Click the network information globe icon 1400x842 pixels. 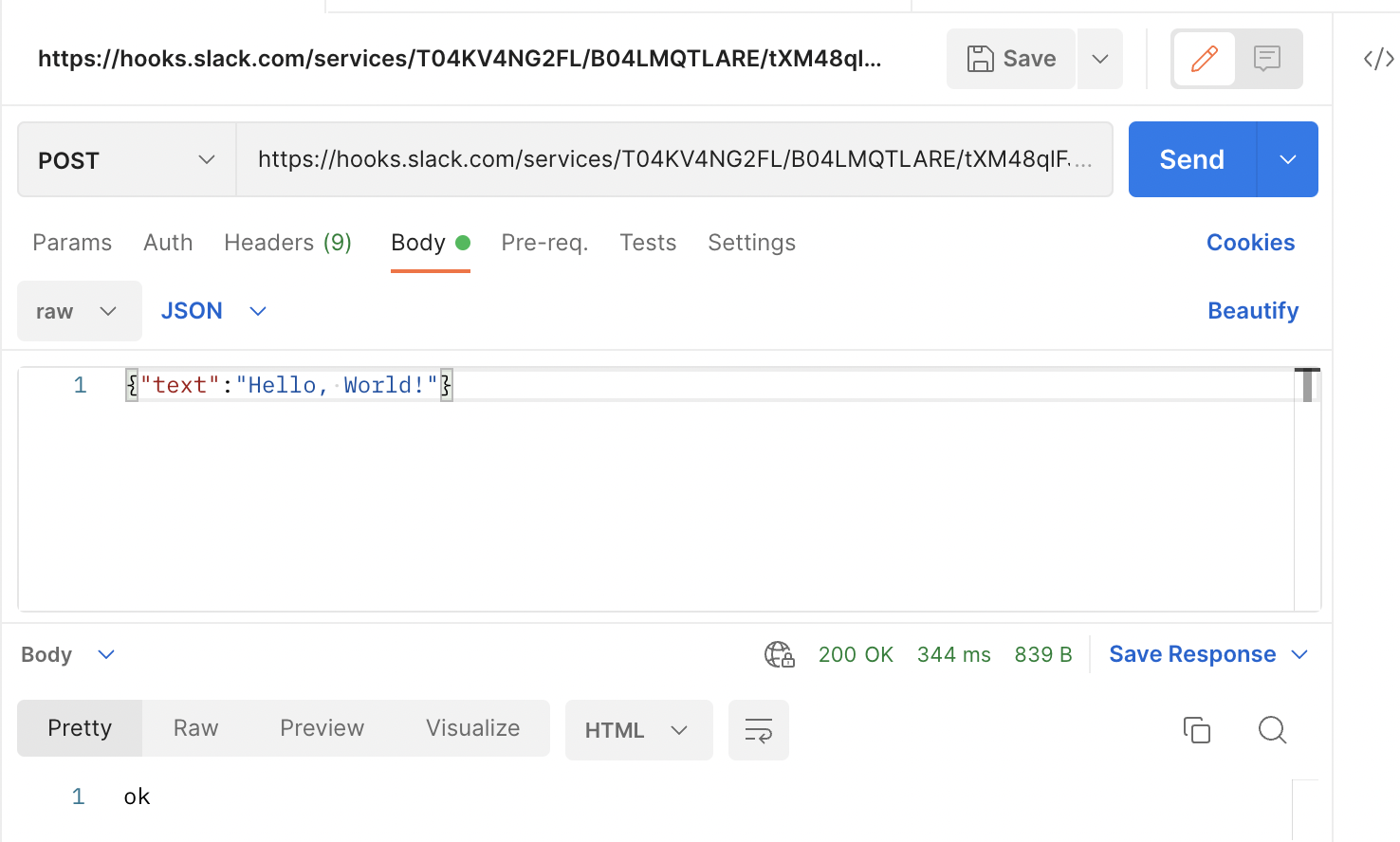point(780,654)
